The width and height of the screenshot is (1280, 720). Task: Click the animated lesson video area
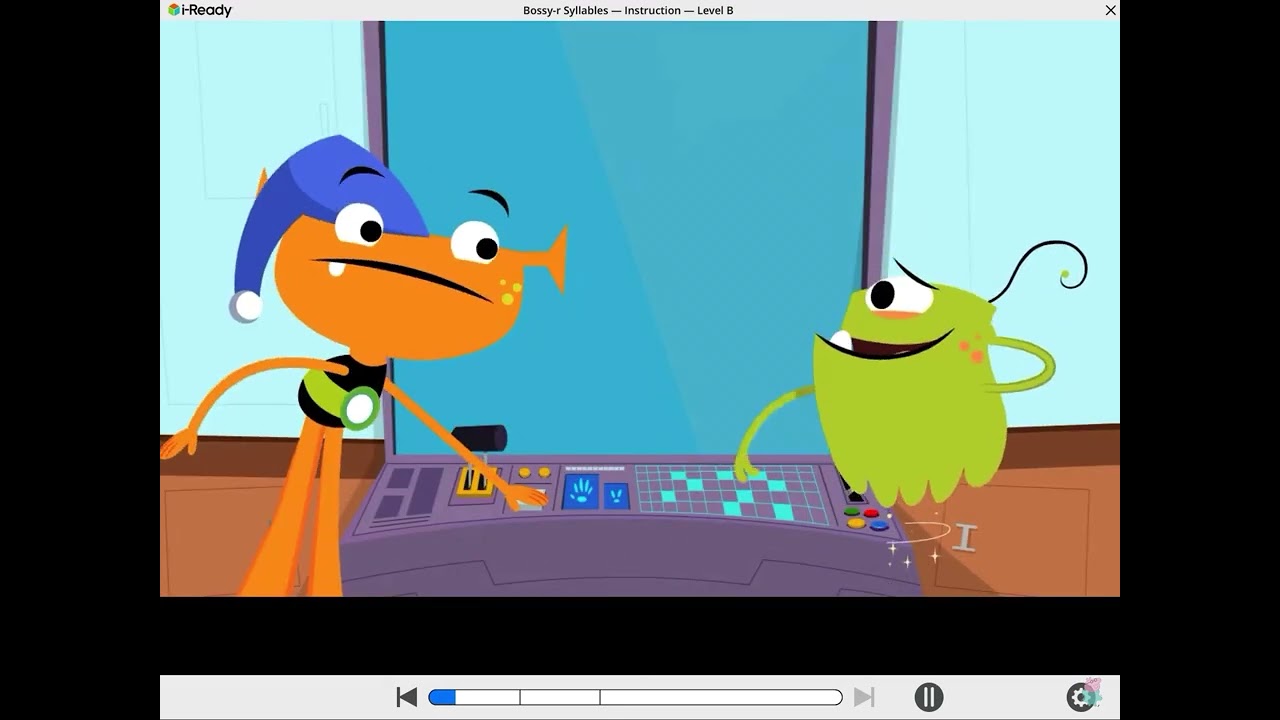pyautogui.click(x=640, y=308)
